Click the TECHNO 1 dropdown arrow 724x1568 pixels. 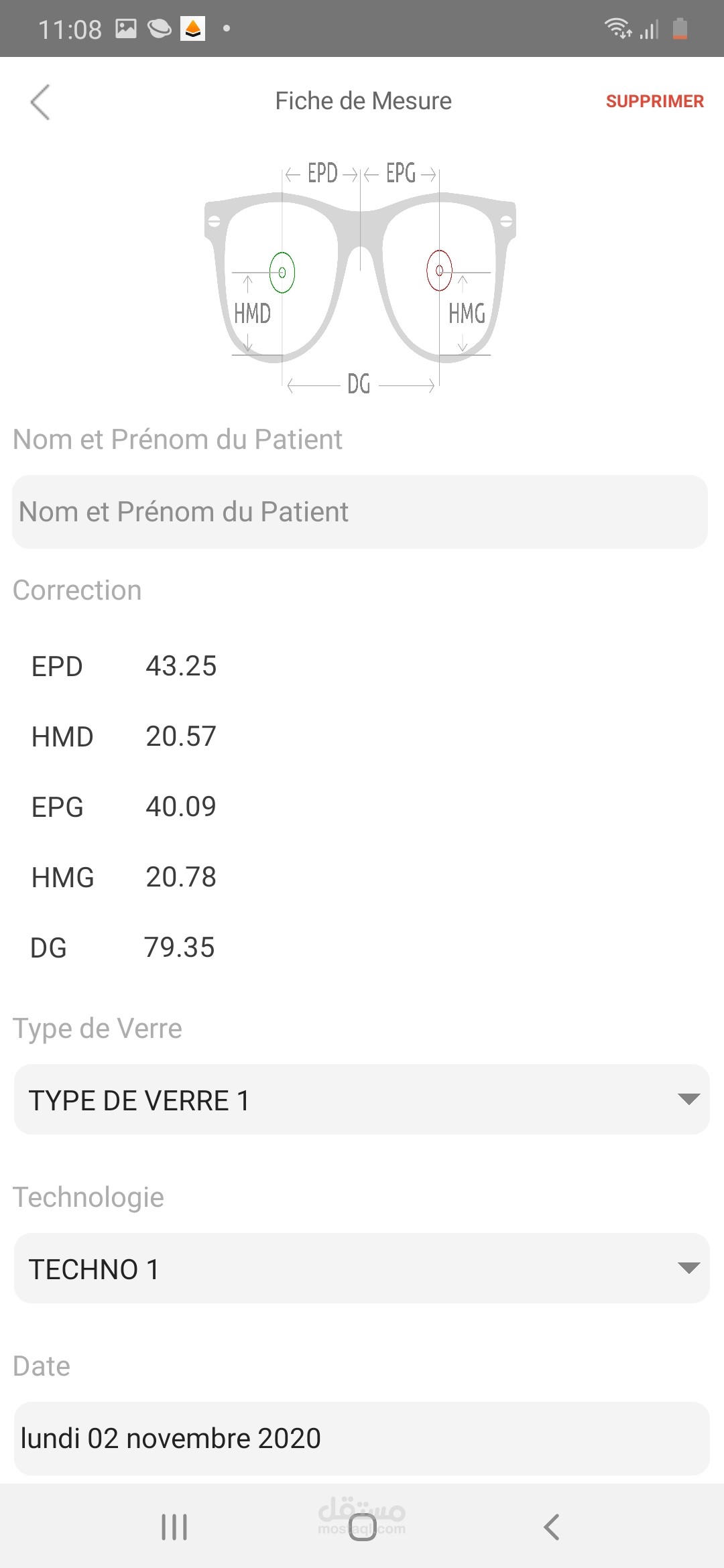[688, 1268]
